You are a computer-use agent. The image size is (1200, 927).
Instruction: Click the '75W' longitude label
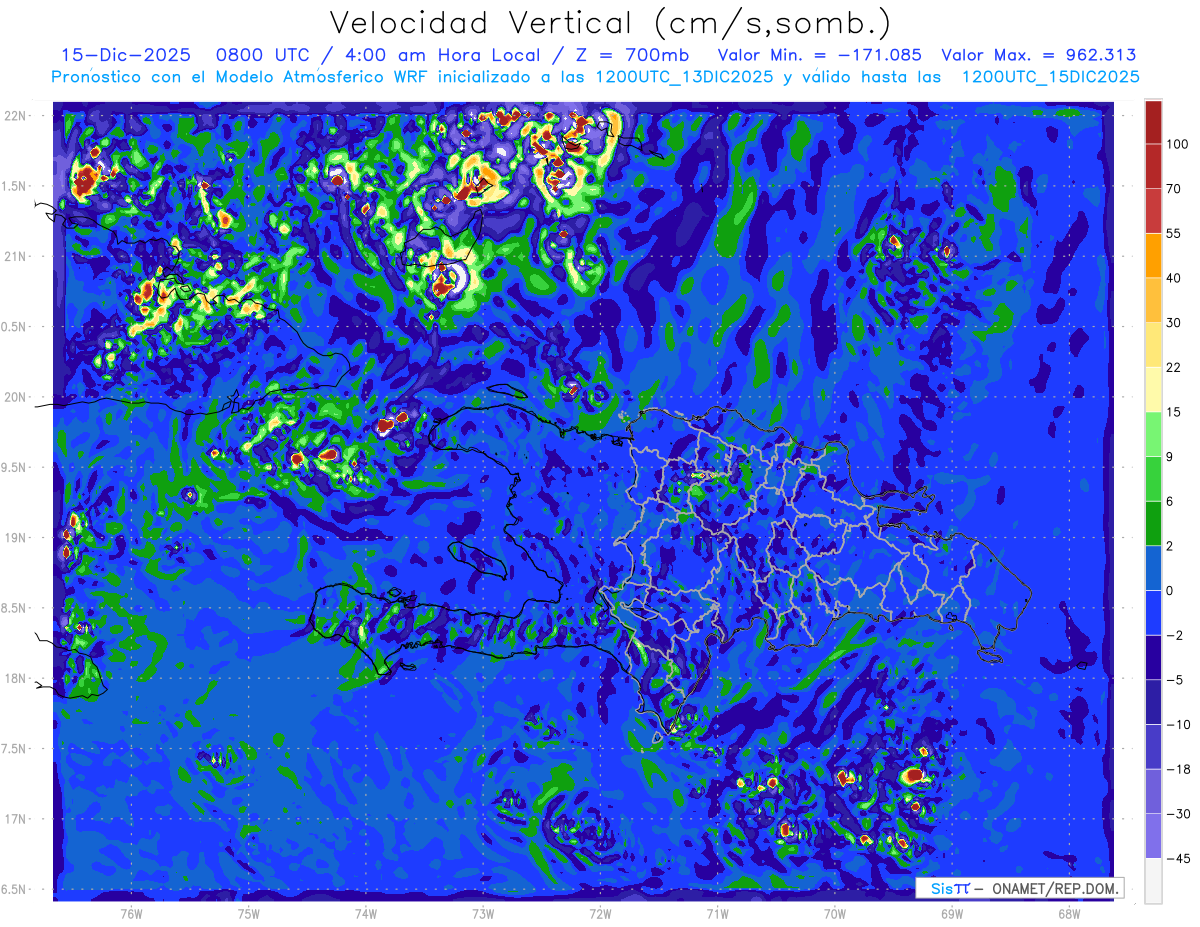pos(248,914)
